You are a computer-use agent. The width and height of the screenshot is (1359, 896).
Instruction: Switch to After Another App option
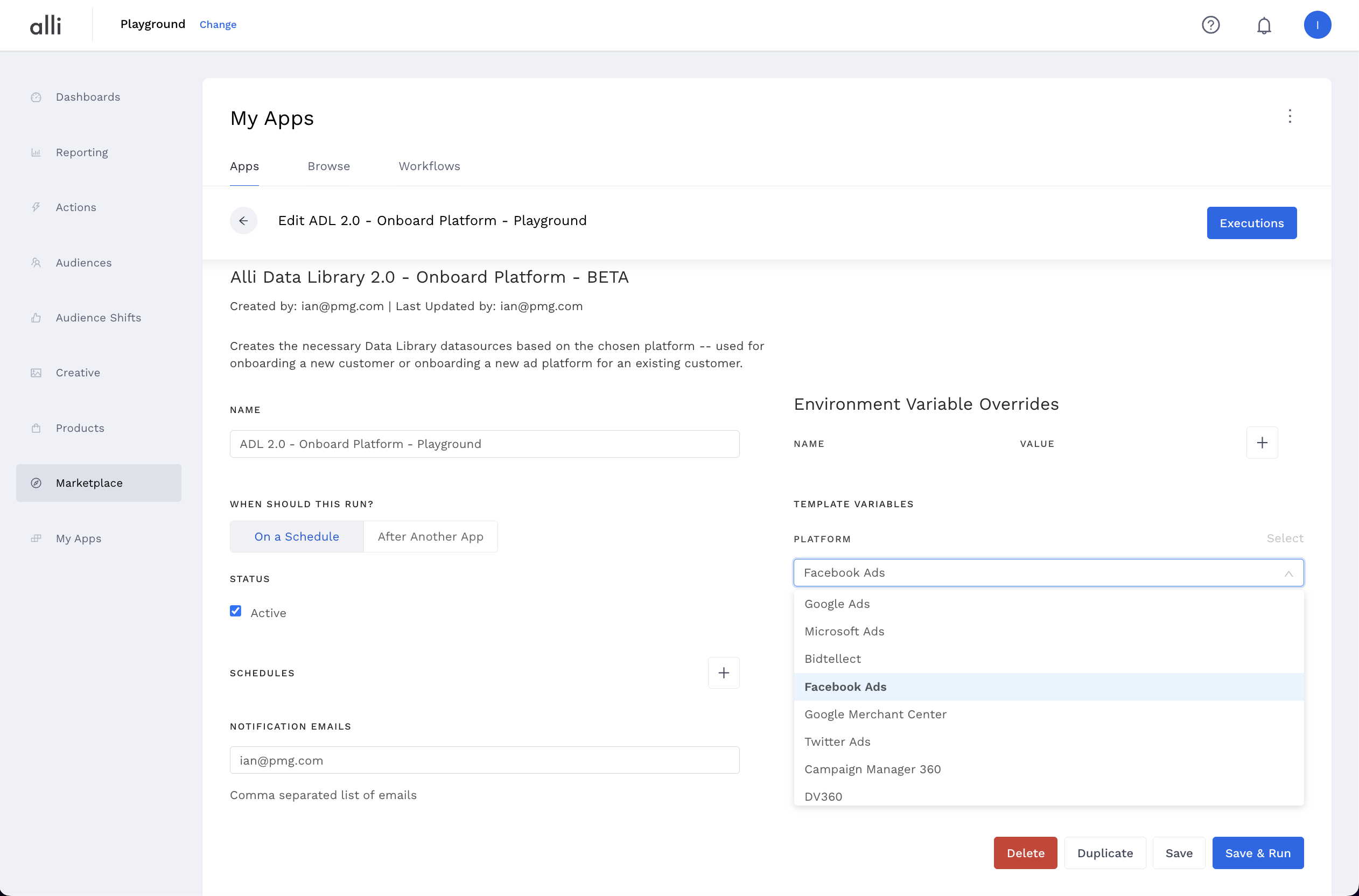pos(430,536)
